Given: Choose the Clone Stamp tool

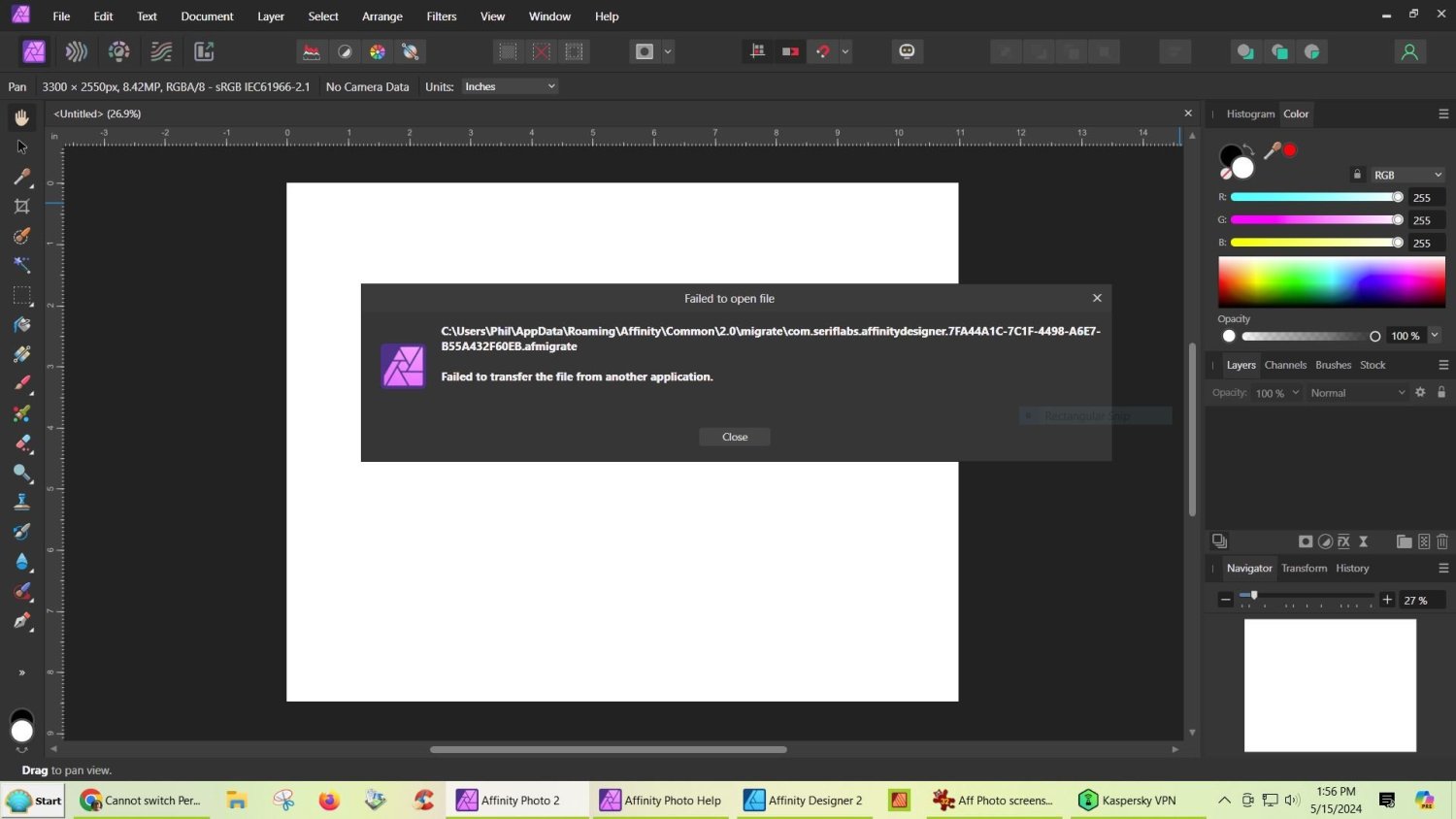Looking at the screenshot, I should click(x=21, y=501).
